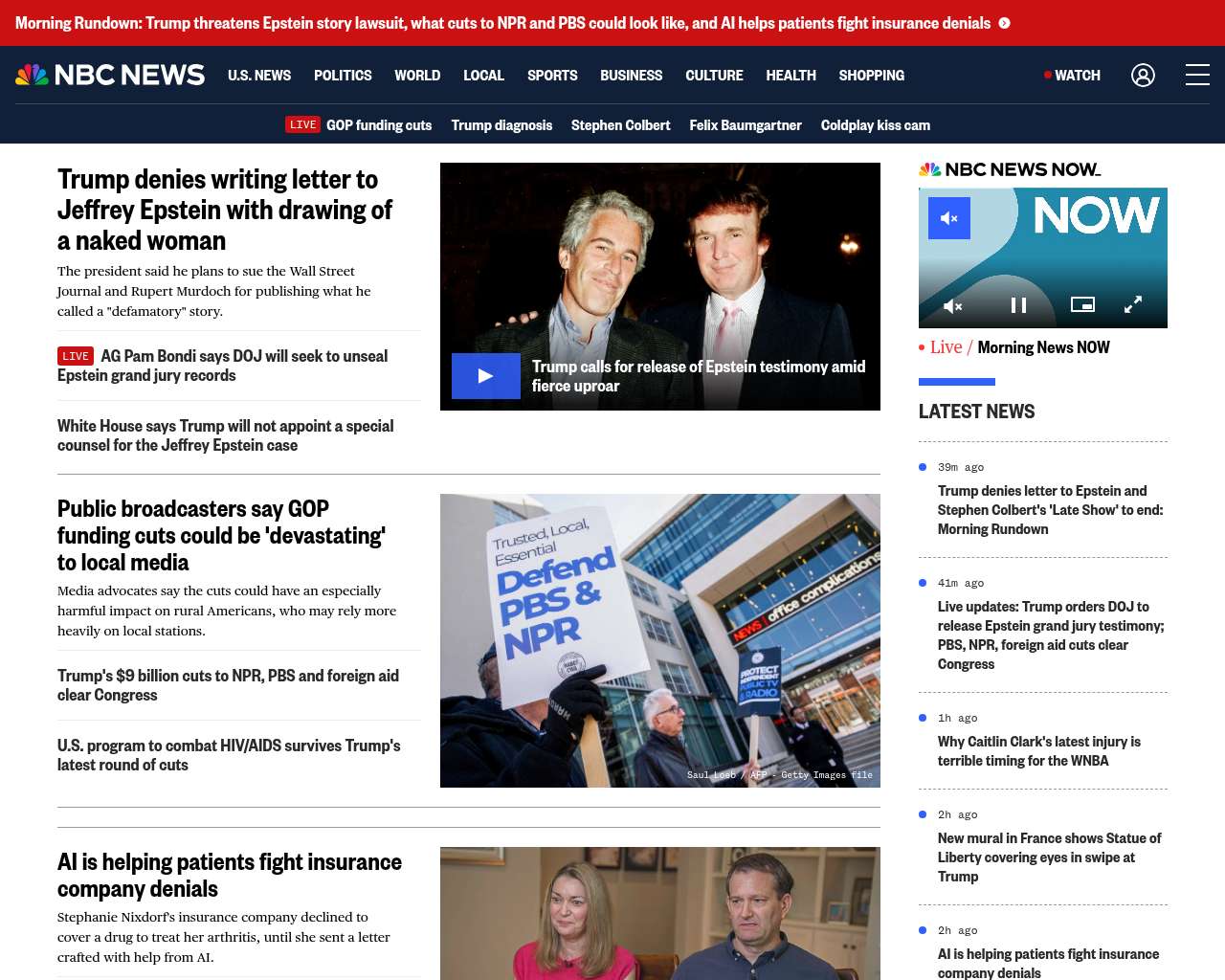Go to the Politics section
This screenshot has height=980, width=1225.
tap(343, 75)
